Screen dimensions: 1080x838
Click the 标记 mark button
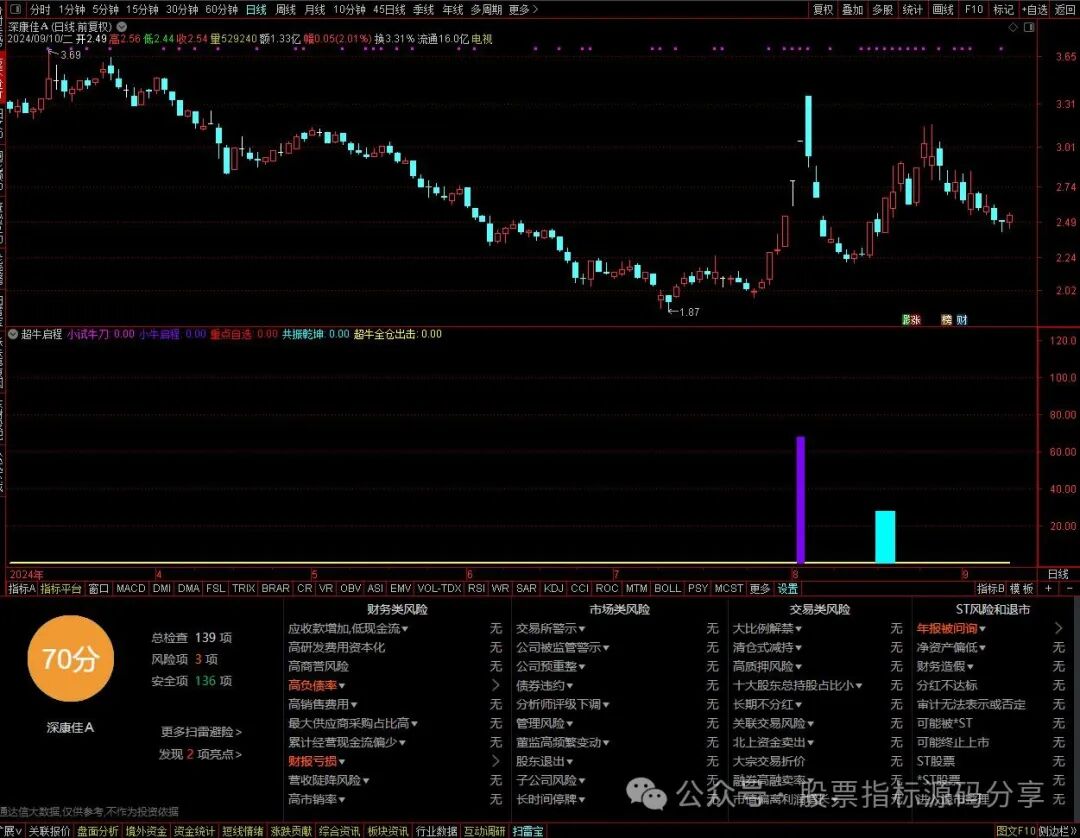[x=1003, y=10]
